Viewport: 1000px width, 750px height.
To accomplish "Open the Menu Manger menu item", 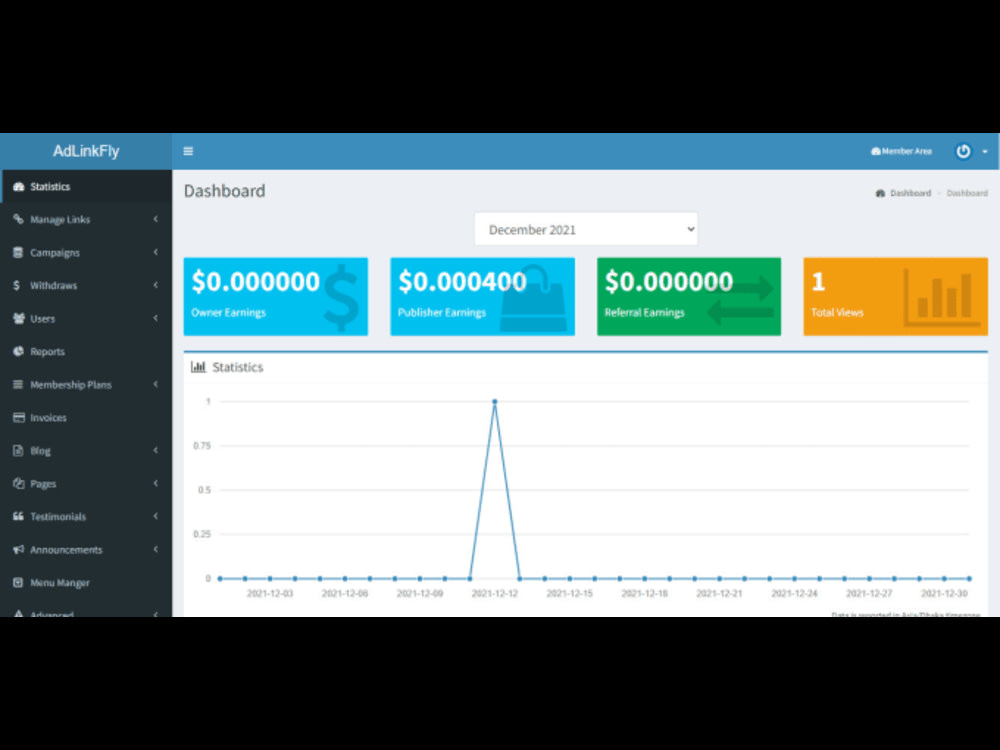I will point(86,582).
